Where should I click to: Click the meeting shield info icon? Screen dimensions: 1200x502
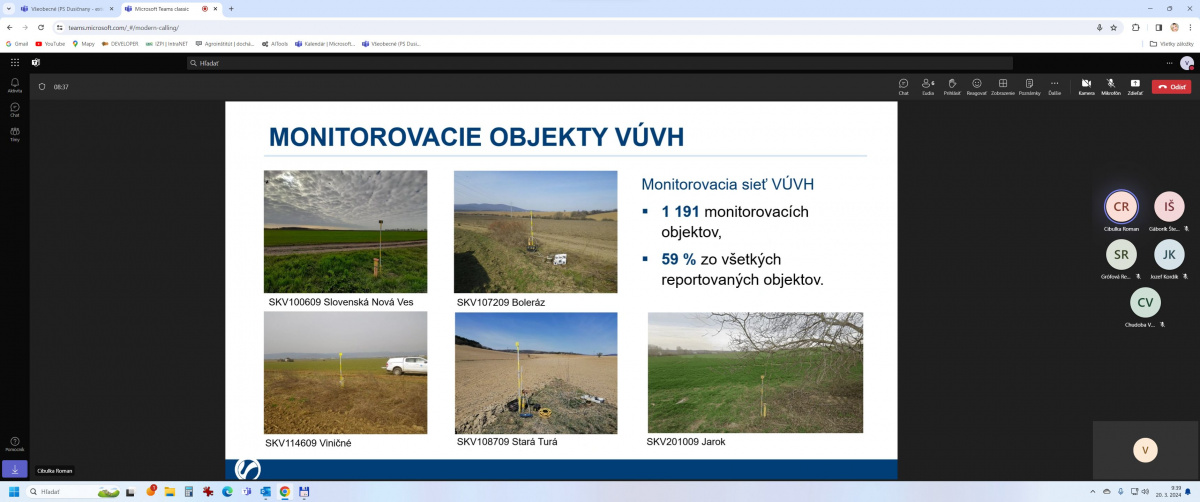click(x=42, y=87)
